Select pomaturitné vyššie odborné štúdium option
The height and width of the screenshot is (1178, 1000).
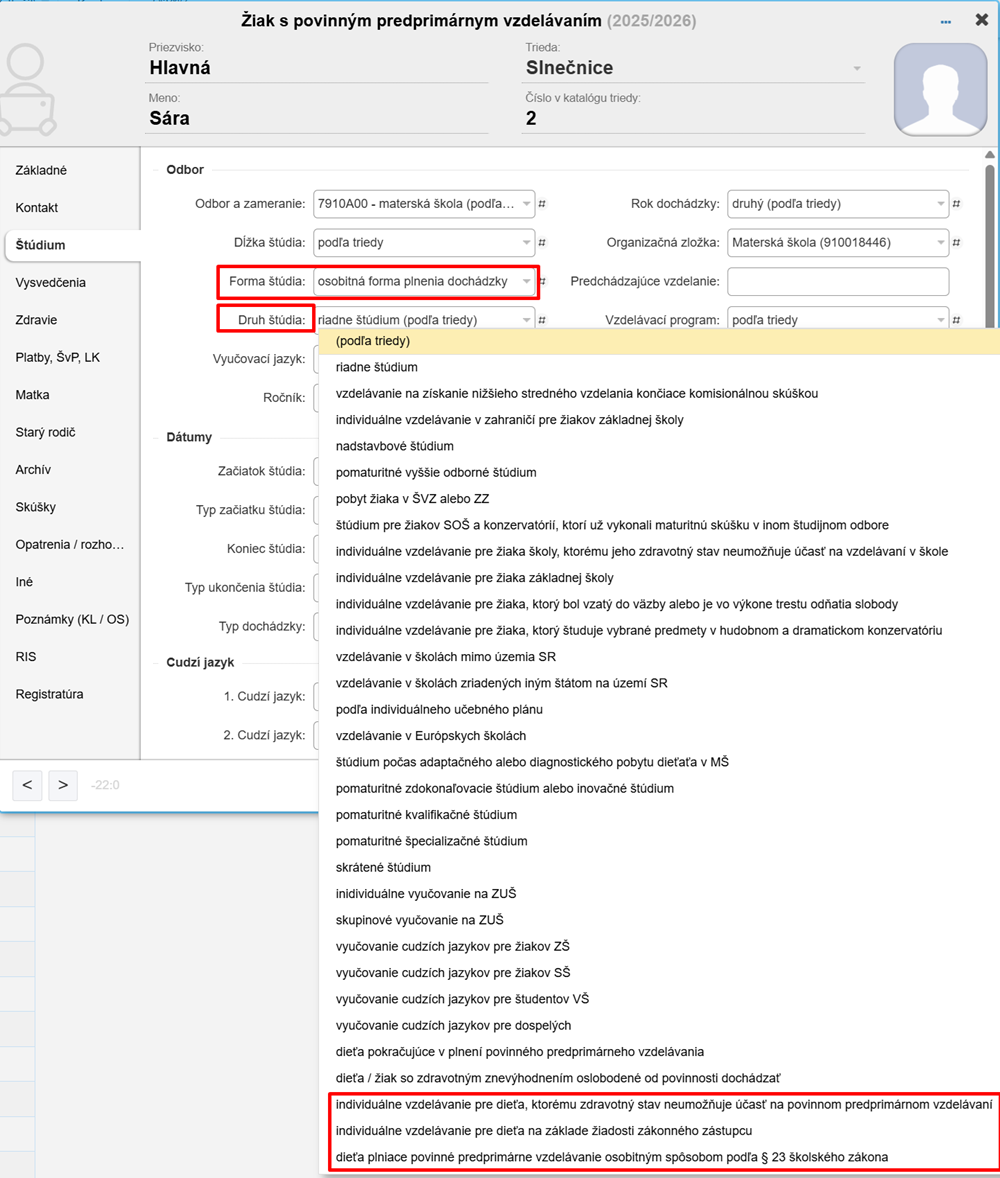click(659, 473)
